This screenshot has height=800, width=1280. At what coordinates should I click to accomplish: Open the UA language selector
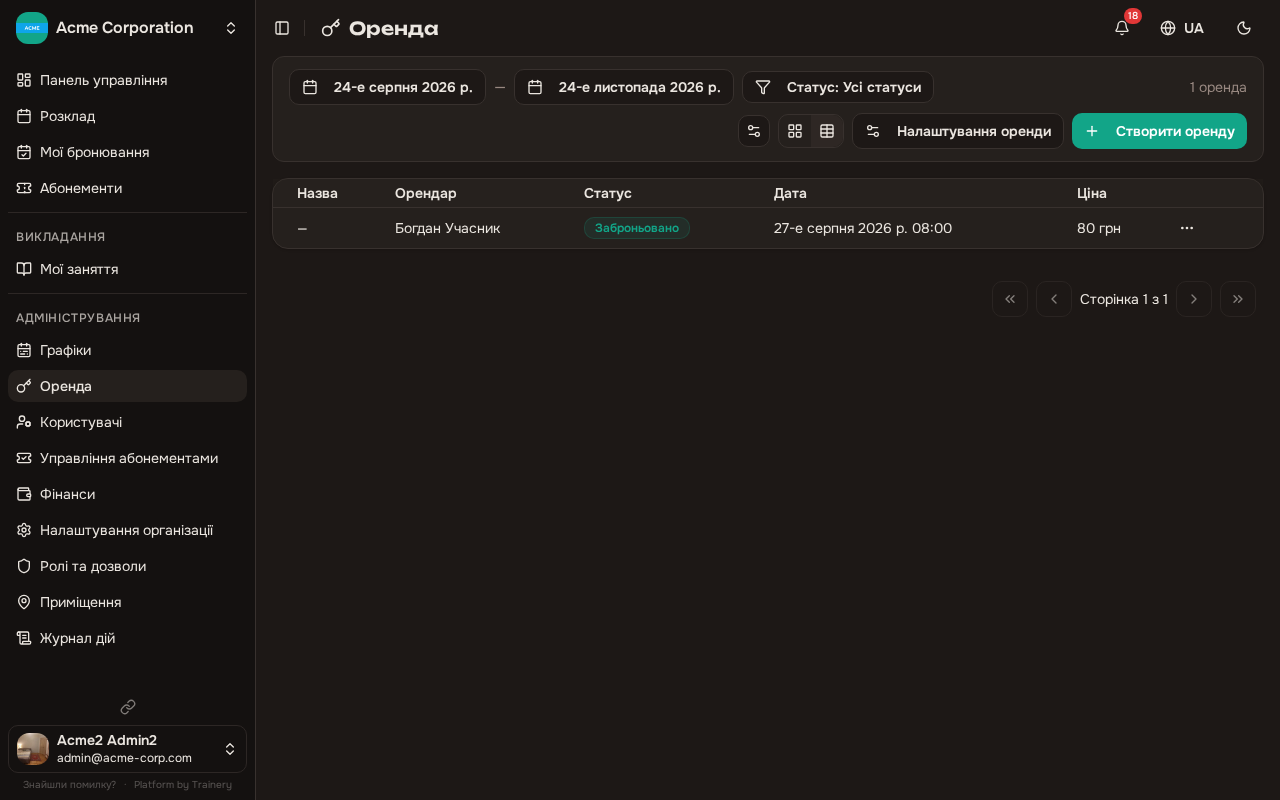point(1182,28)
